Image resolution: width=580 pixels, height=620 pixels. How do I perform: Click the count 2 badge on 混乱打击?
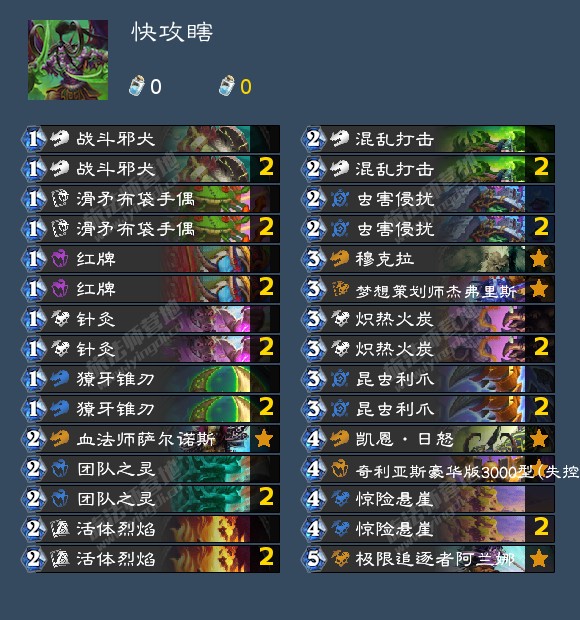click(x=541, y=169)
